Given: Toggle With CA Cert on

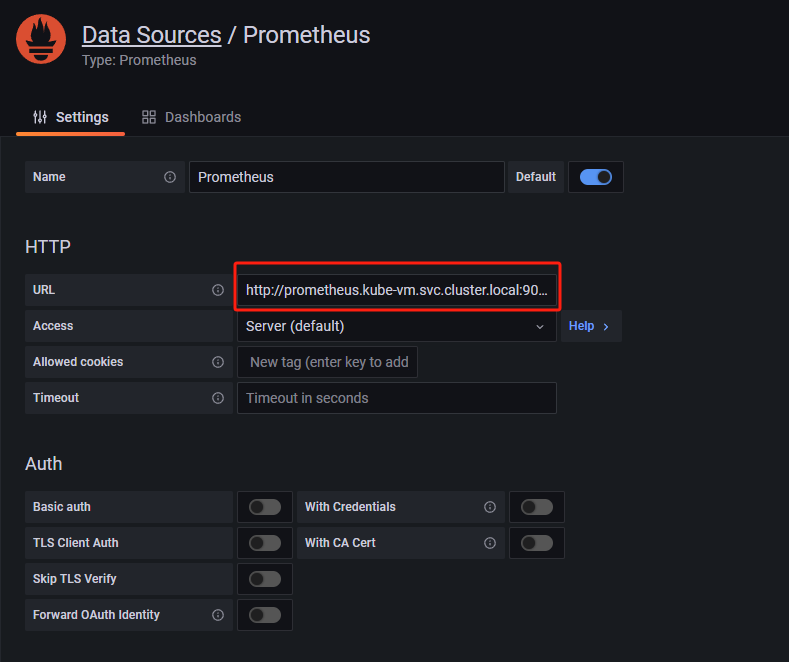Looking at the screenshot, I should 537,543.
